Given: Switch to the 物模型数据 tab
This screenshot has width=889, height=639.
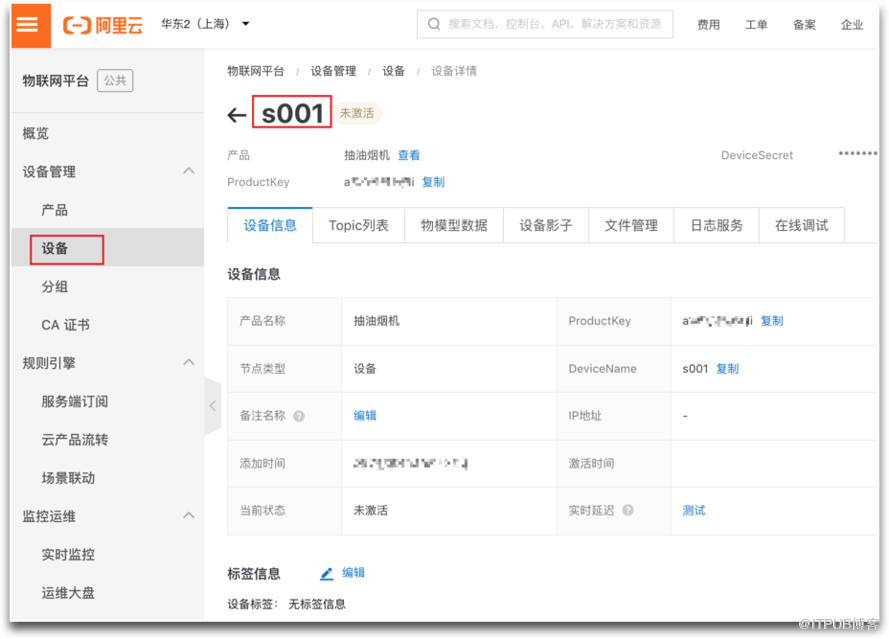Looking at the screenshot, I should click(x=454, y=225).
